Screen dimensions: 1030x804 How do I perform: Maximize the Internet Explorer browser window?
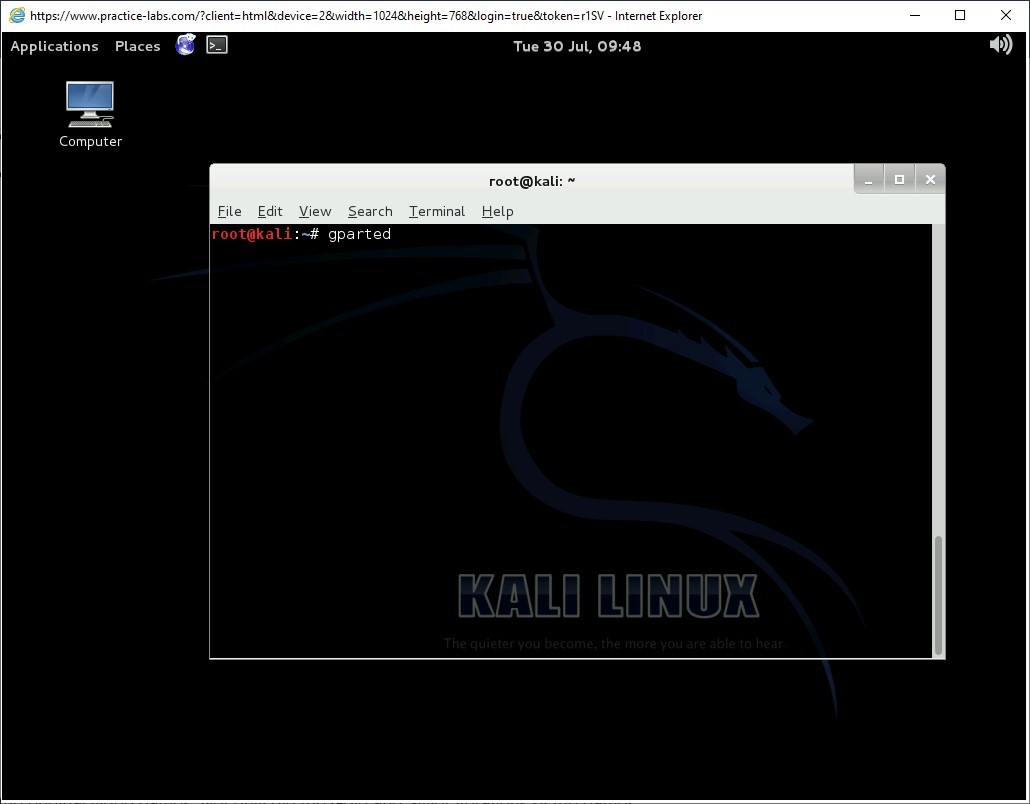960,15
